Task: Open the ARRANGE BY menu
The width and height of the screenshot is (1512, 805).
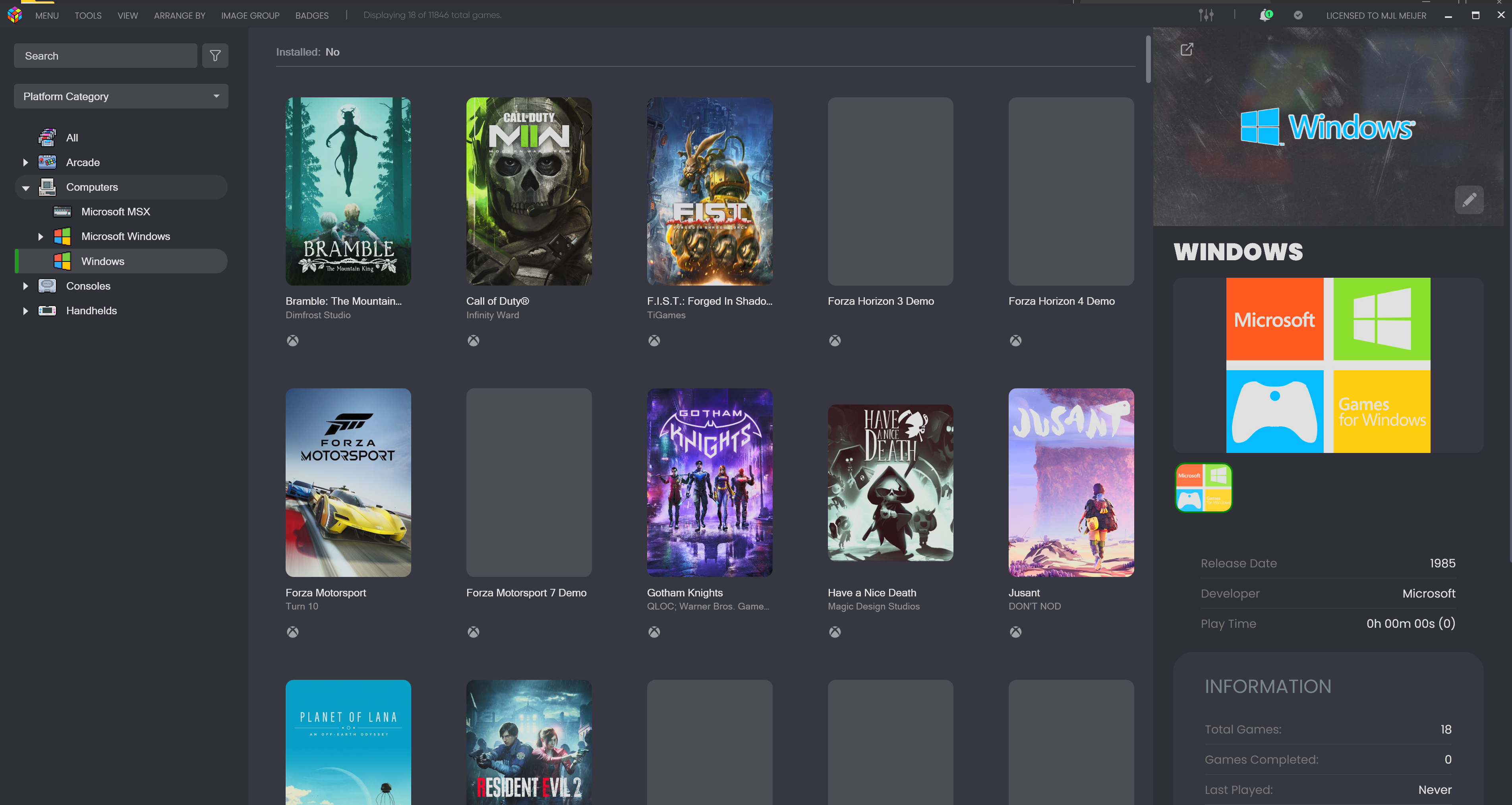Action: [180, 15]
